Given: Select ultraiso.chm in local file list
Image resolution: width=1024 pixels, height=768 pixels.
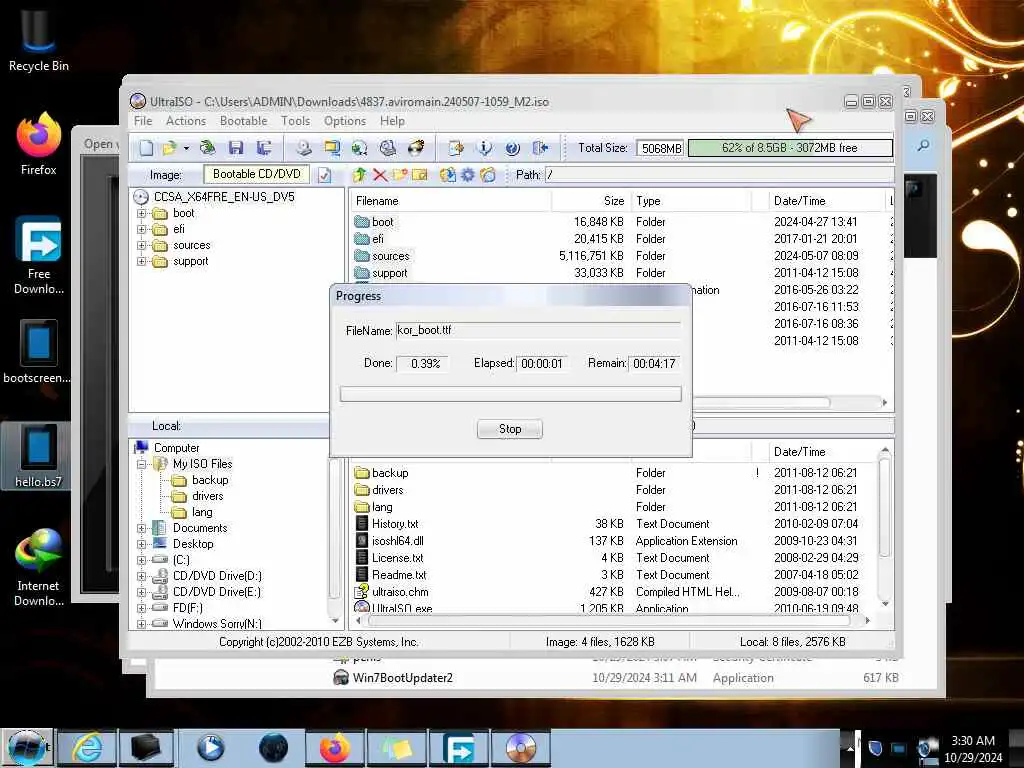Looking at the screenshot, I should pos(400,592).
